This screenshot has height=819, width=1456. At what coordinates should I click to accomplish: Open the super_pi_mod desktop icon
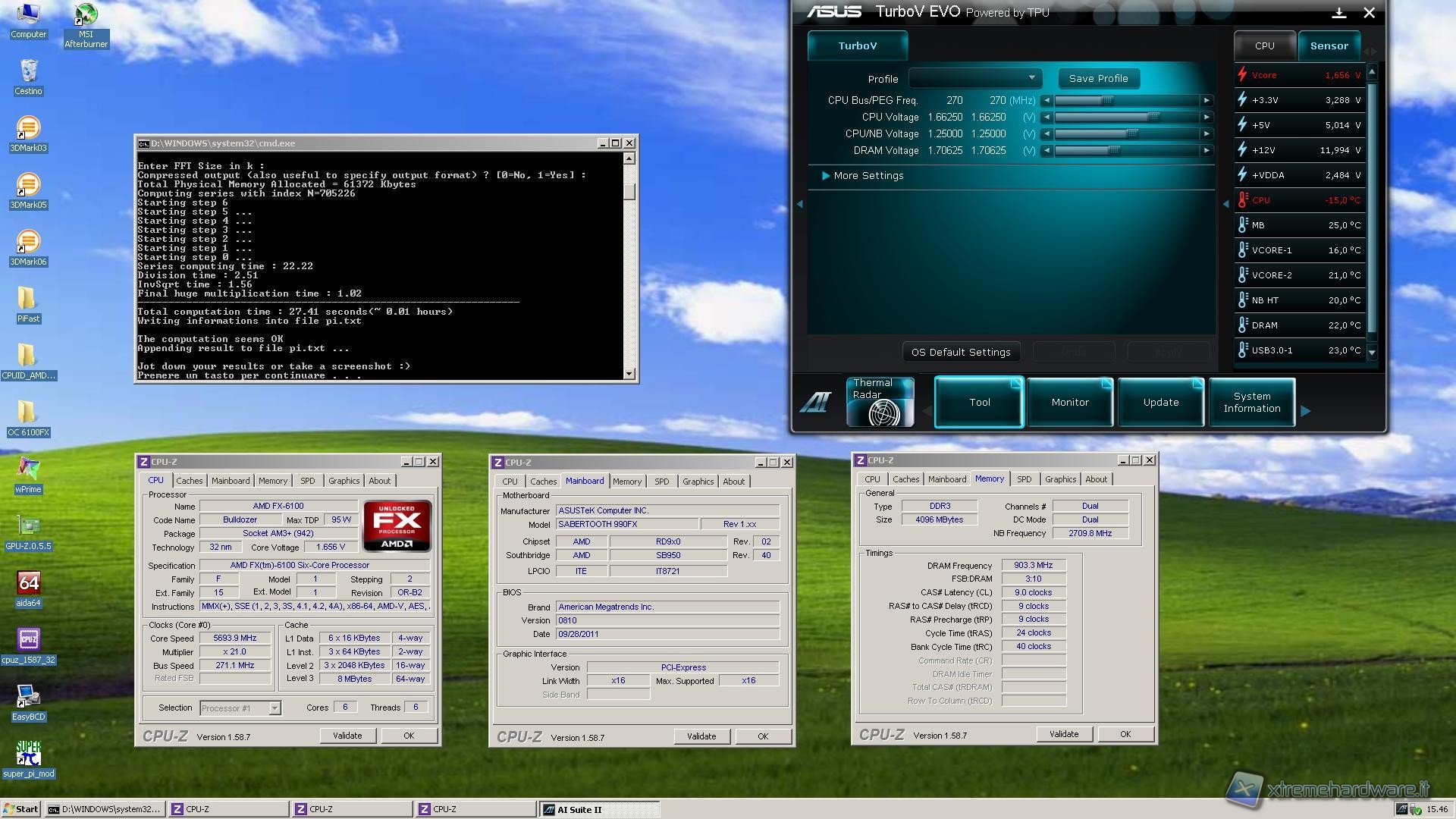[x=28, y=755]
